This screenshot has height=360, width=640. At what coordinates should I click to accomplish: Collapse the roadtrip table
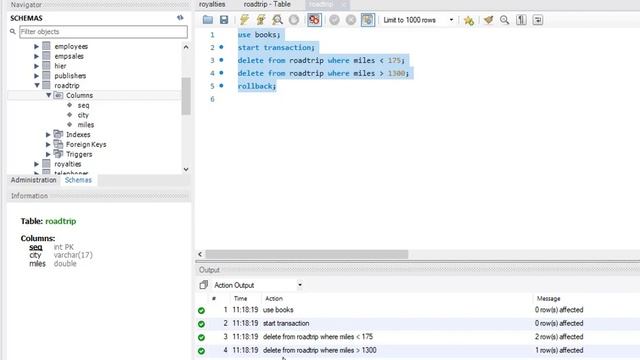click(x=37, y=85)
